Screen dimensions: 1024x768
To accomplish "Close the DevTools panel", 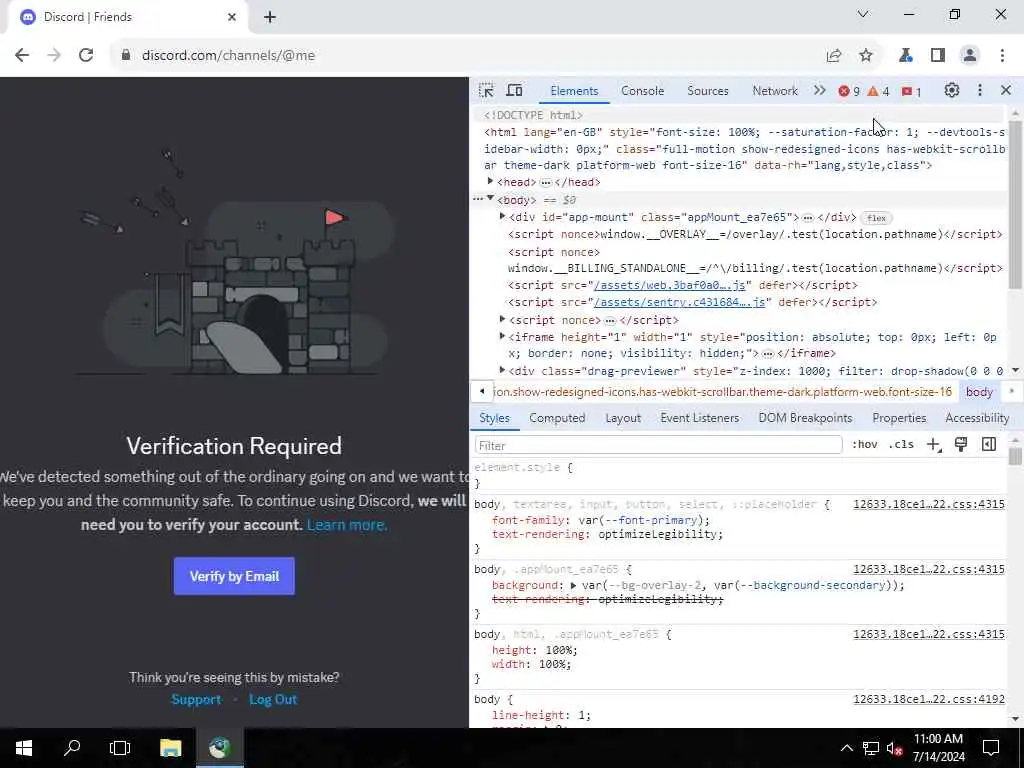I will click(1006, 90).
